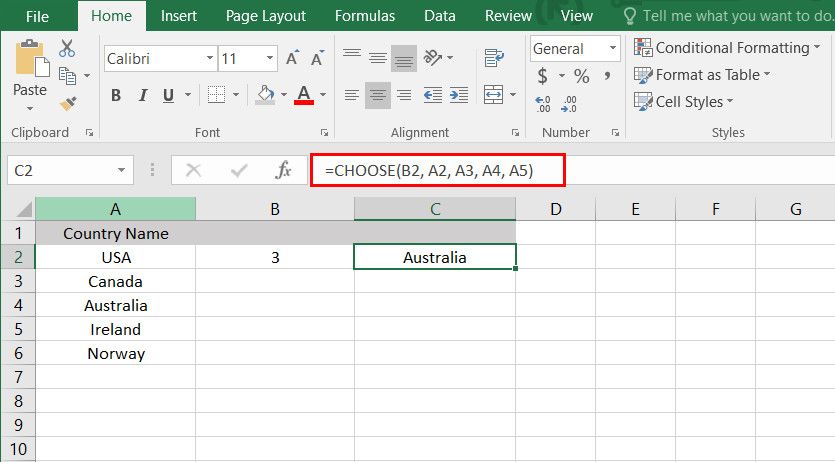835x462 pixels.
Task: Click the Cut scissors icon
Action: click(x=67, y=48)
